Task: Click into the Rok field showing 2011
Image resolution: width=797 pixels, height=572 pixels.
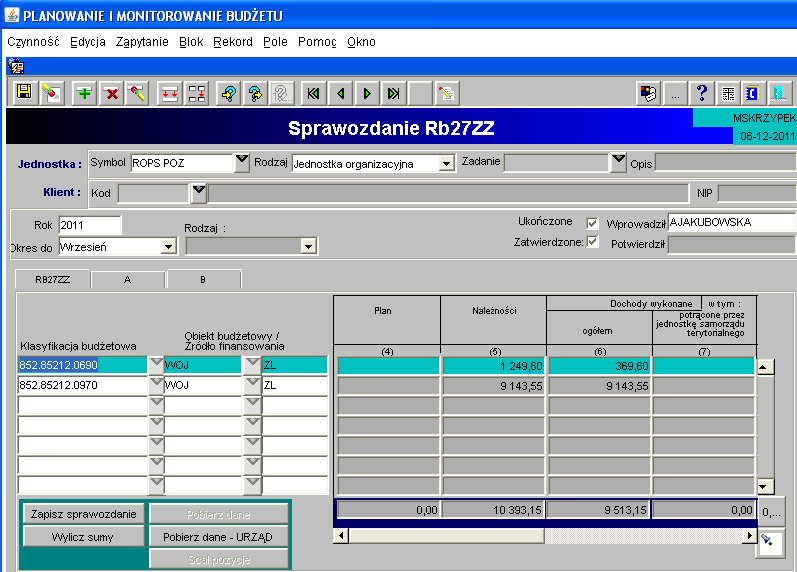Action: pos(90,225)
